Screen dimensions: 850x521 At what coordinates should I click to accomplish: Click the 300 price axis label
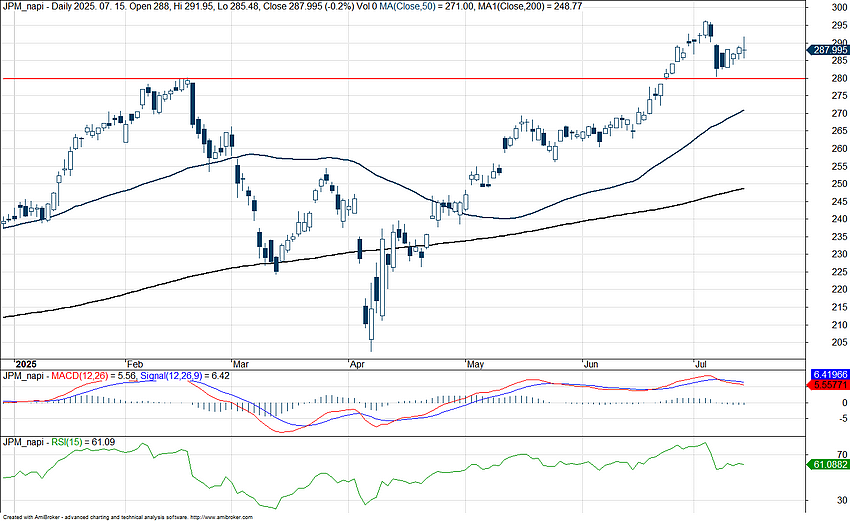[840, 8]
